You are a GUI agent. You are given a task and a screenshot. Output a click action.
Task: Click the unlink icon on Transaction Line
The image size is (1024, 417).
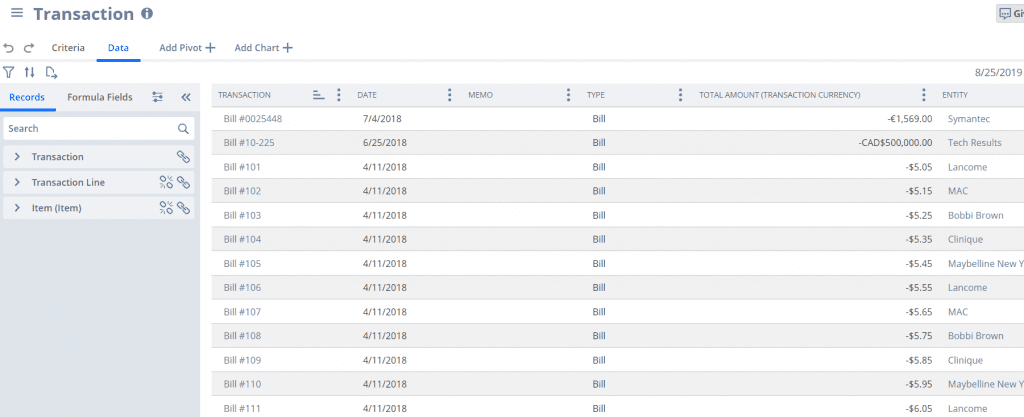(166, 182)
